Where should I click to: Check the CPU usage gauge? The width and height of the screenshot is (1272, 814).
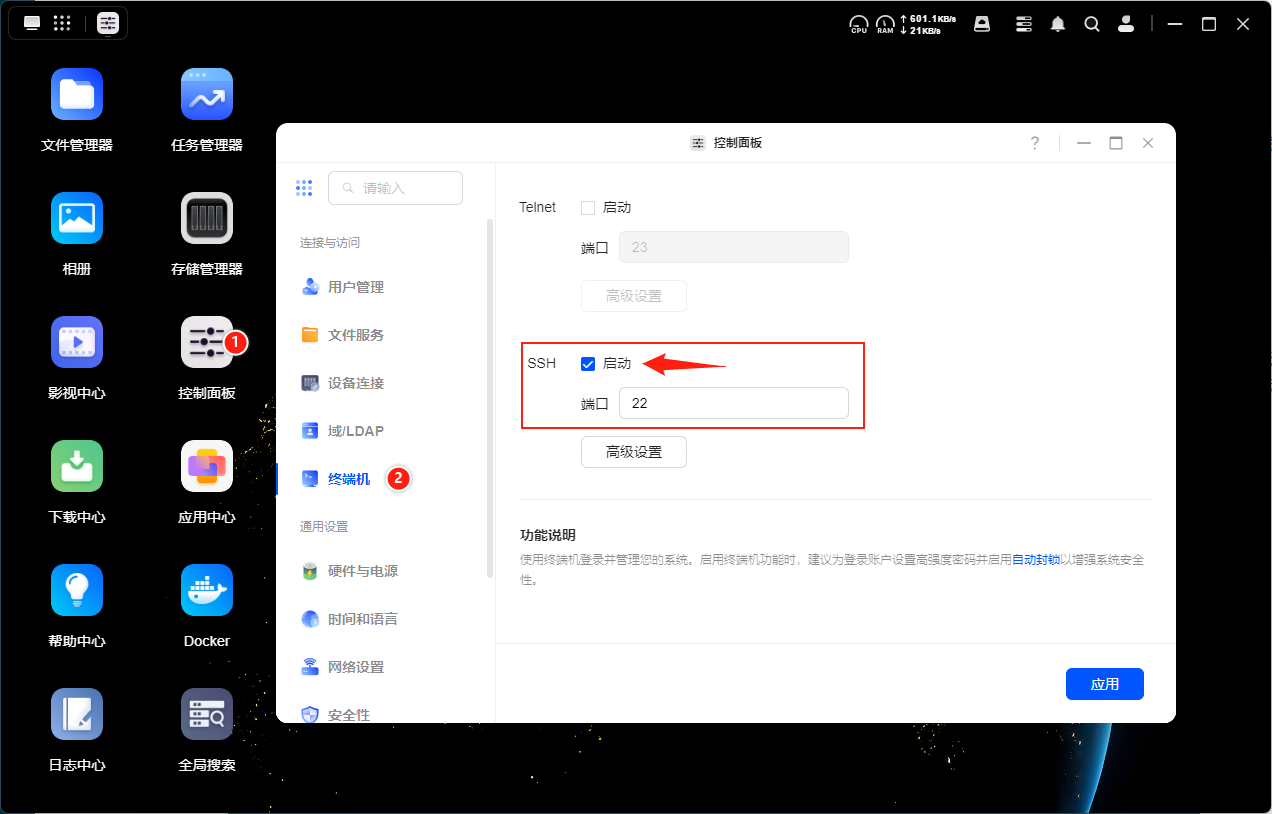[x=859, y=24]
